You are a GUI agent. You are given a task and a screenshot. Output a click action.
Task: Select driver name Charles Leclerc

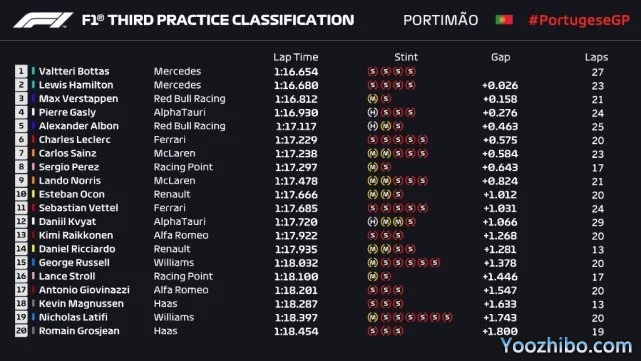pyautogui.click(x=74, y=139)
